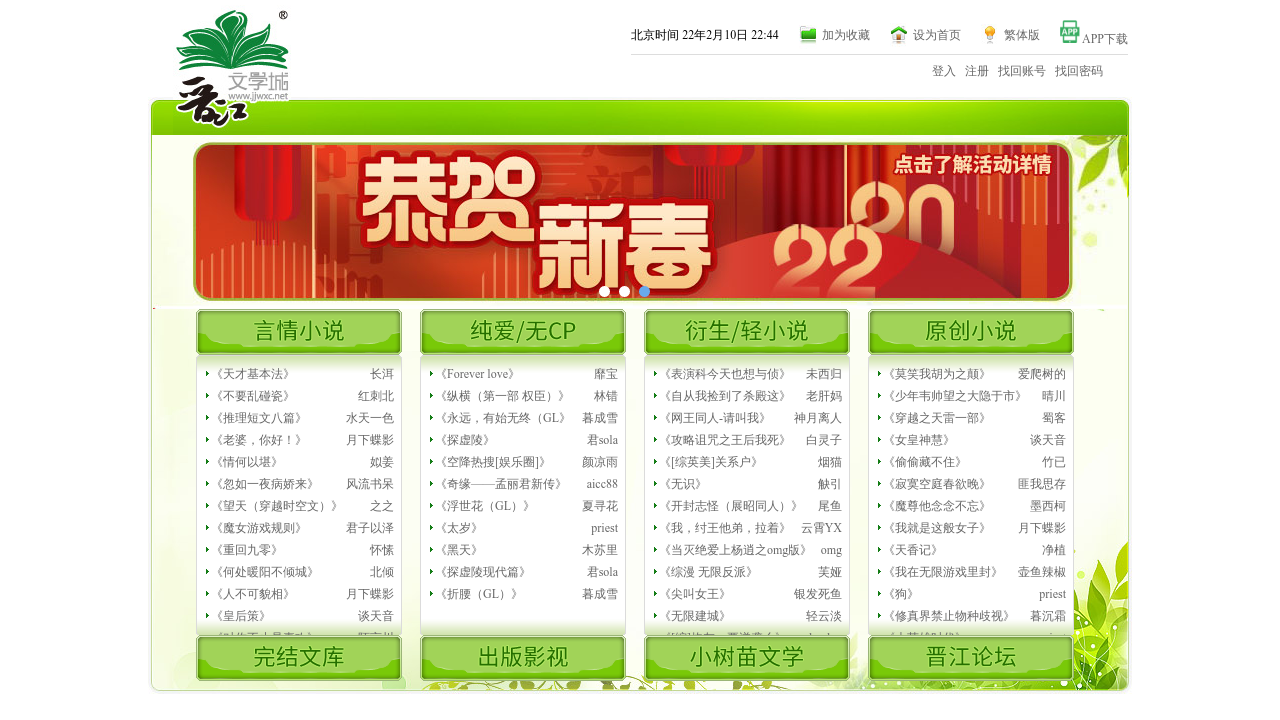
Task: Click the 设为首页 house icon
Action: tap(899, 35)
